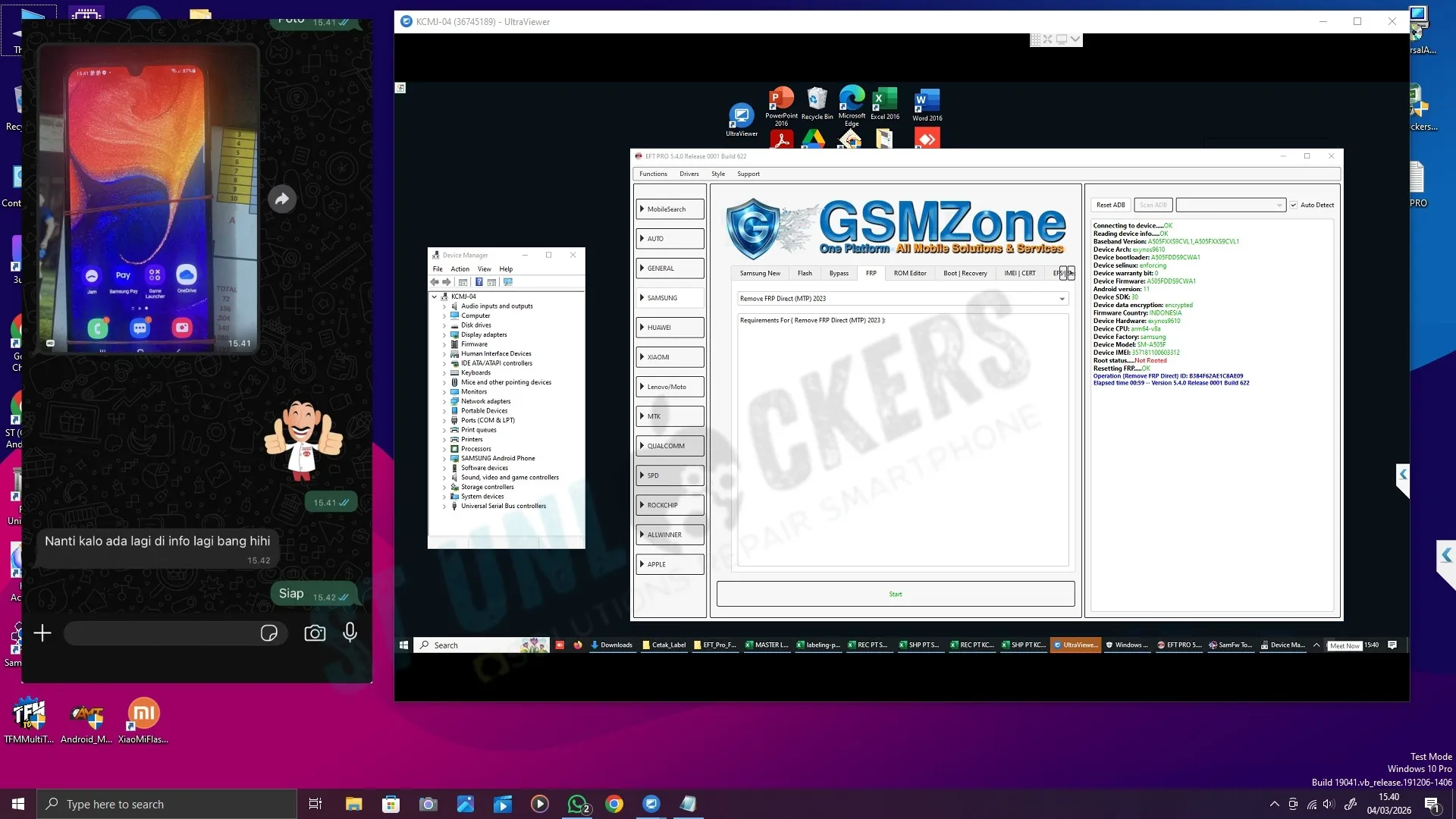
Task: Open the ADB device combo box
Action: 1230,205
